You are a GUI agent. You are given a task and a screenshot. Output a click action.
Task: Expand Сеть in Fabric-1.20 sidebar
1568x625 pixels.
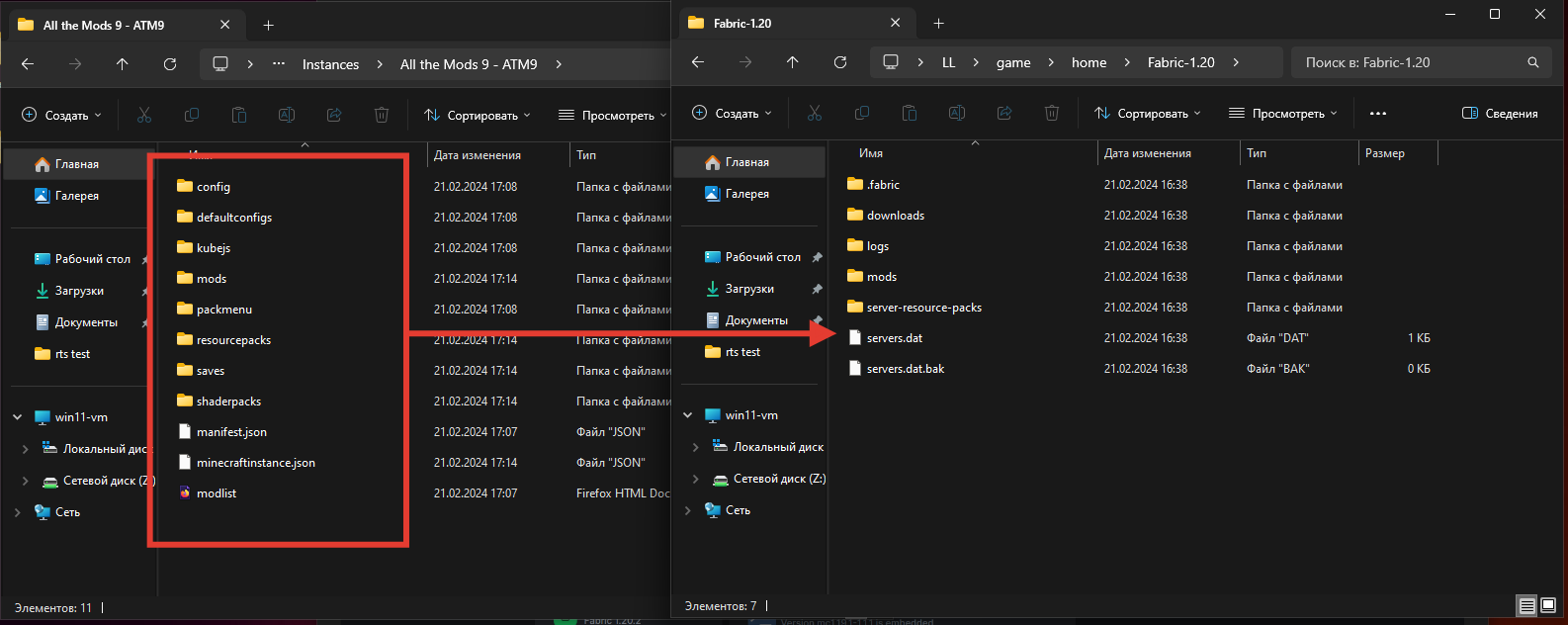[688, 510]
